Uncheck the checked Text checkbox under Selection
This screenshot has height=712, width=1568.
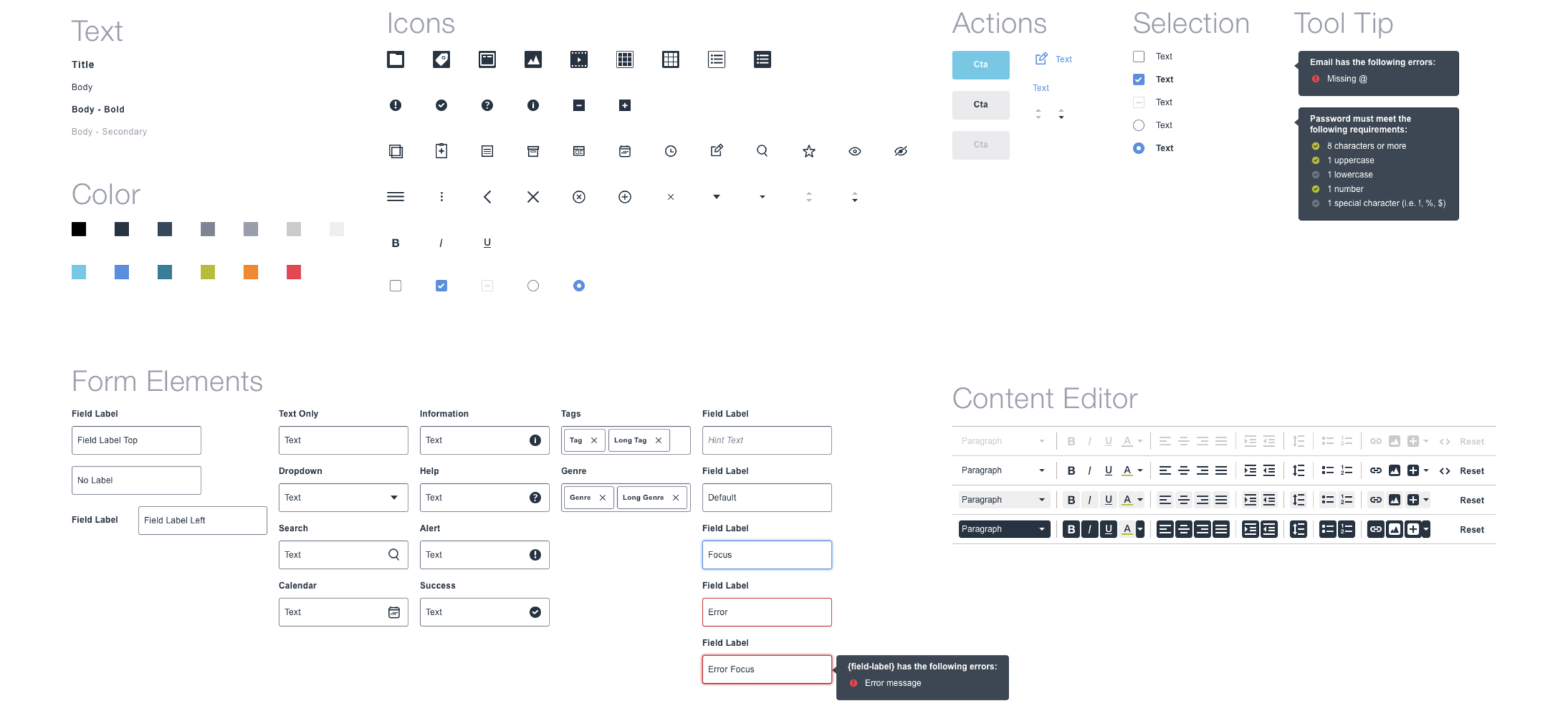[1138, 80]
